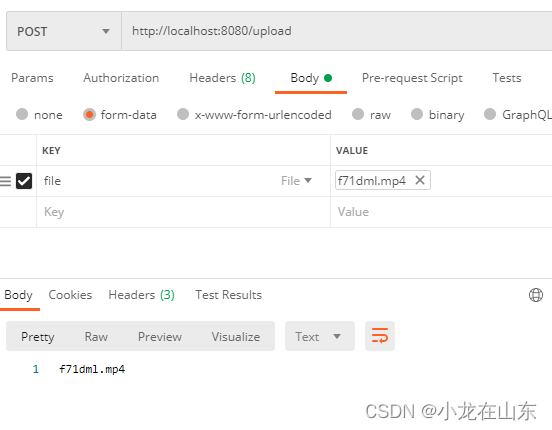Click the request URL field
This screenshot has height=430, width=552.
(337, 31)
